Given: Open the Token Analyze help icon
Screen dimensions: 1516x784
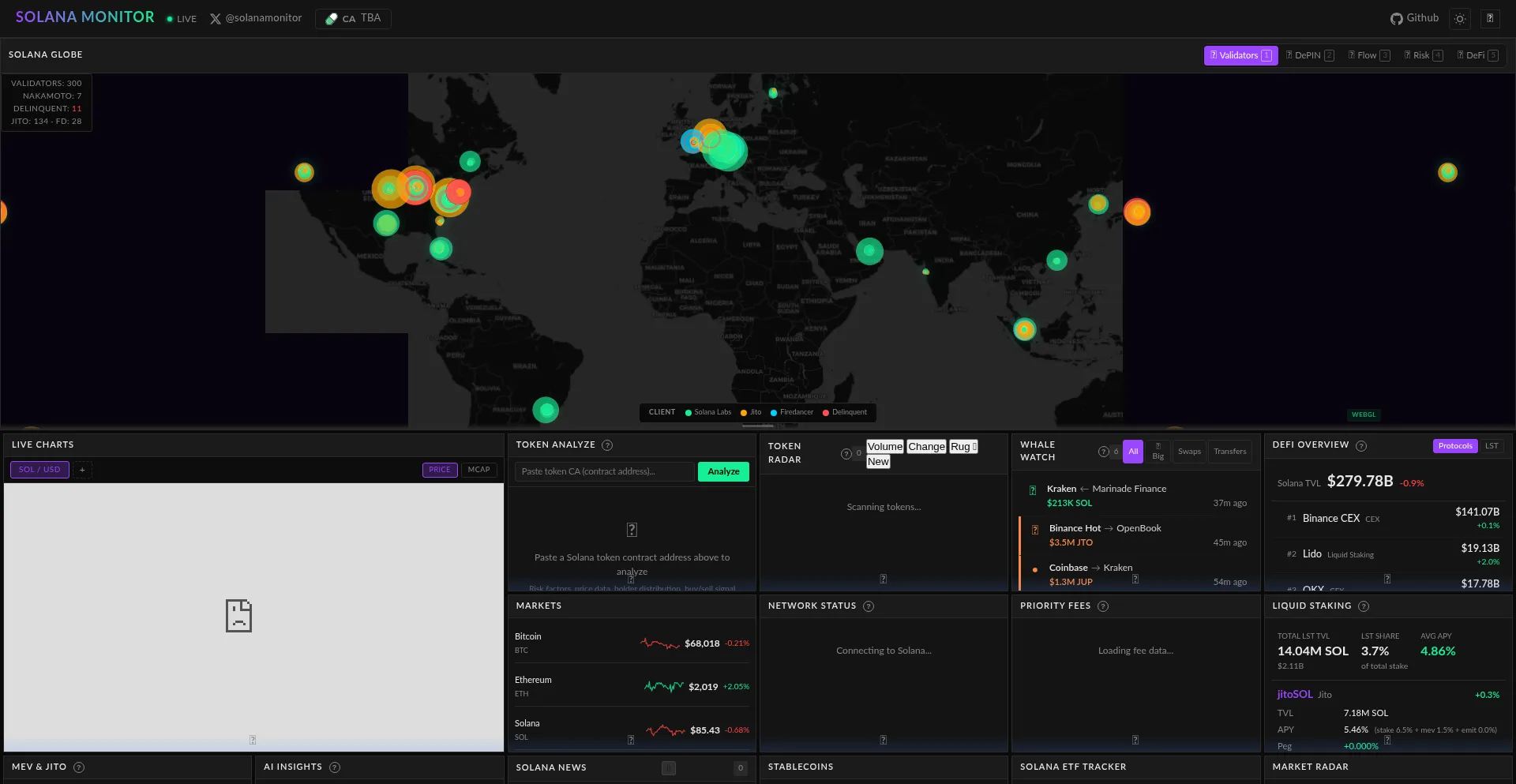Looking at the screenshot, I should (x=607, y=445).
